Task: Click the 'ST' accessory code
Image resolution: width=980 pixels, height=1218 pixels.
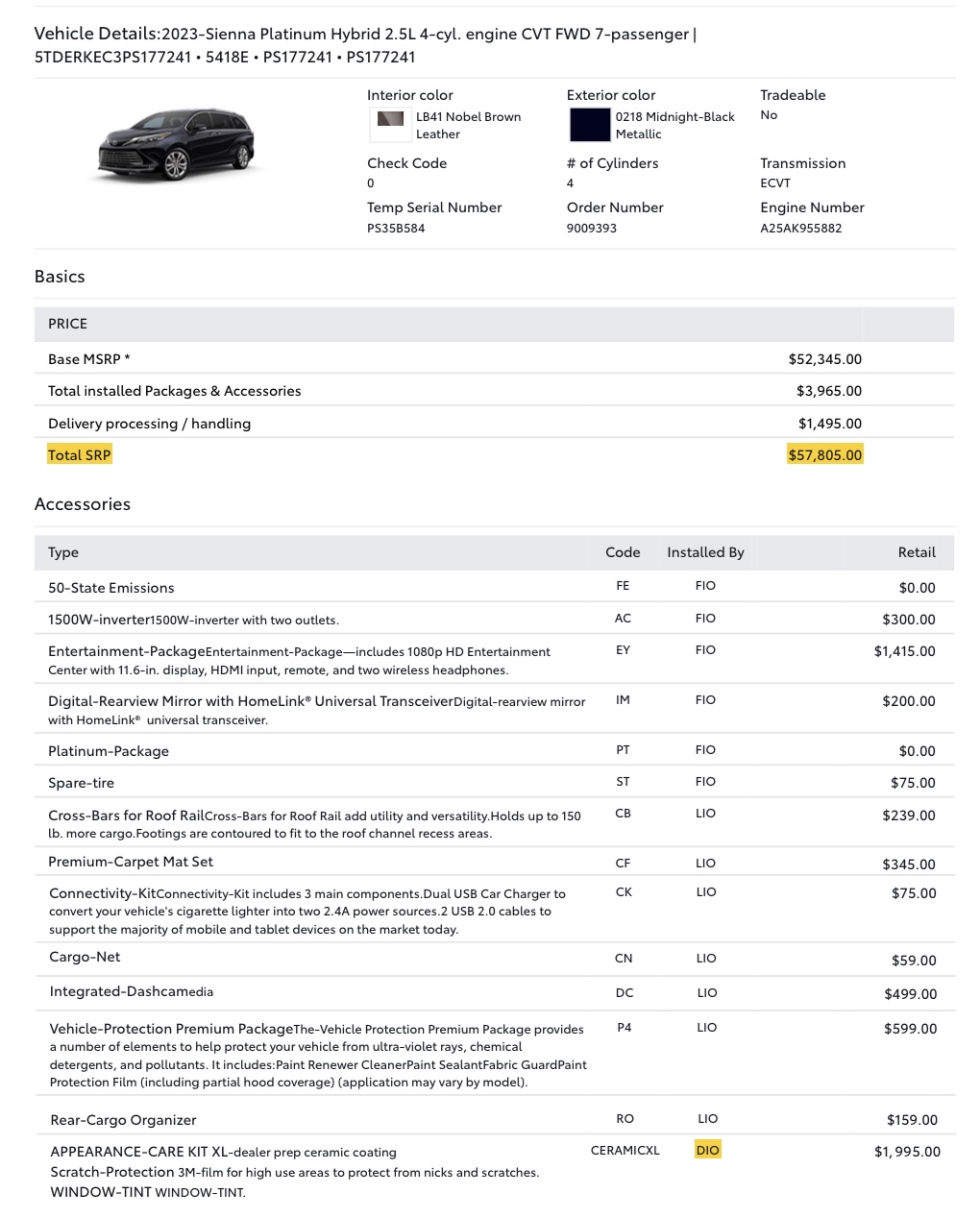Action: click(623, 782)
